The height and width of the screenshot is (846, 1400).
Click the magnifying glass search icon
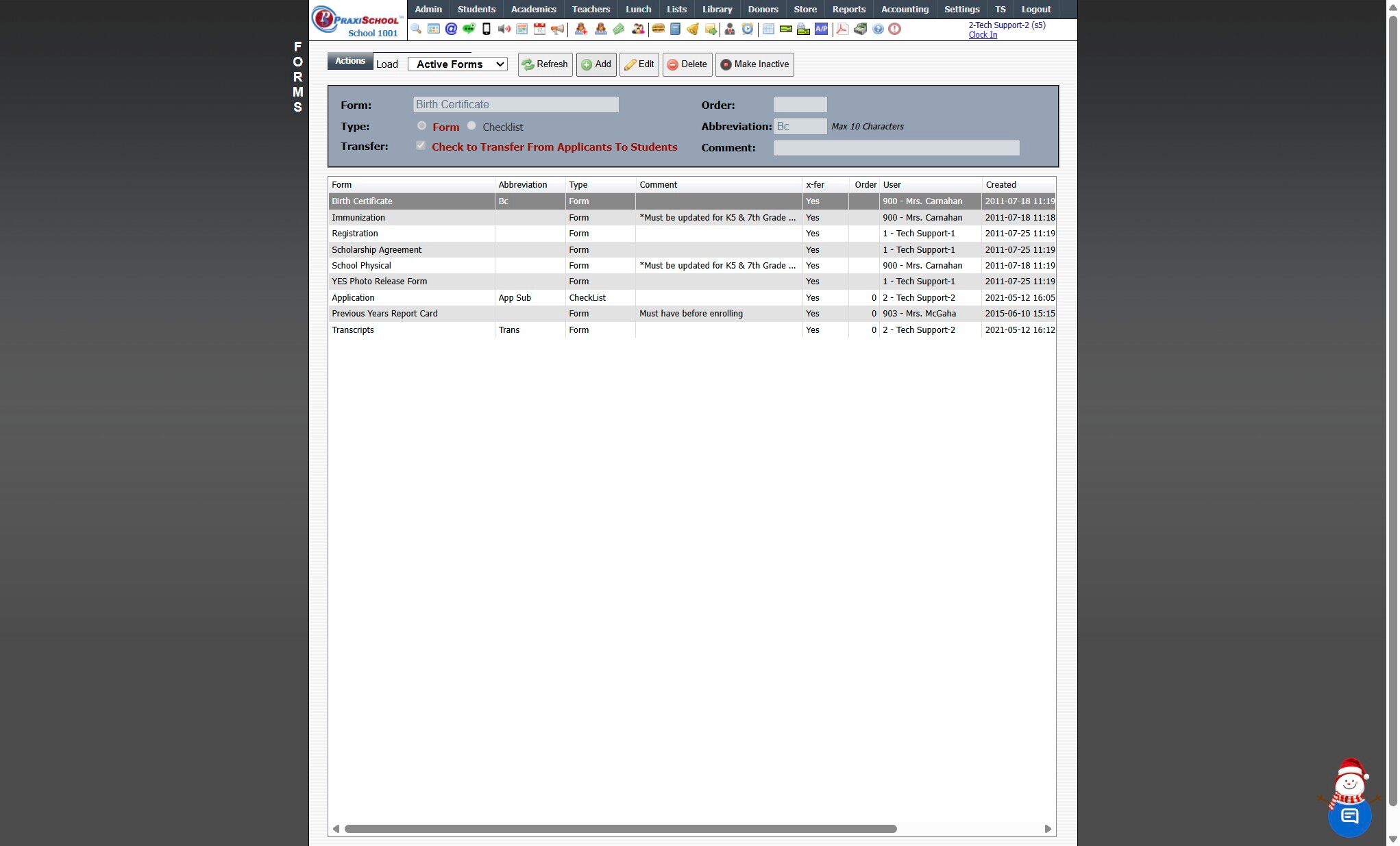point(416,29)
